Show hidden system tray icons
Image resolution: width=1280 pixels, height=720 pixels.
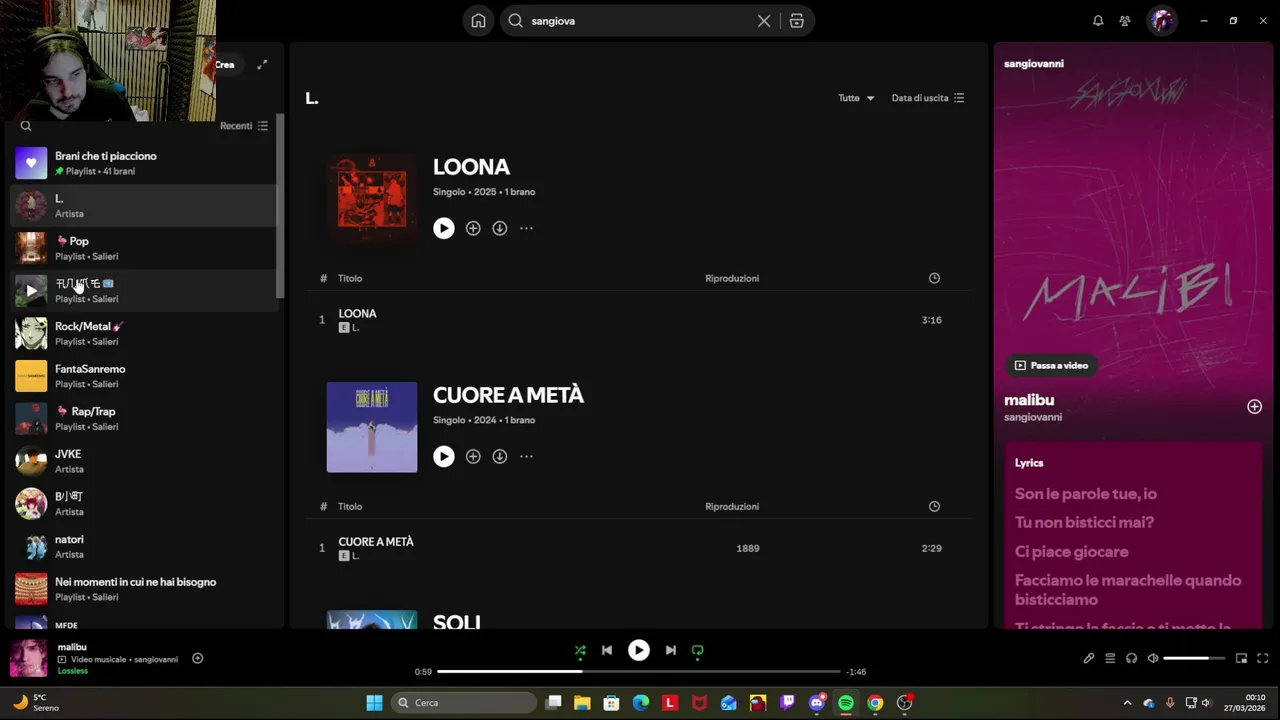1127,703
